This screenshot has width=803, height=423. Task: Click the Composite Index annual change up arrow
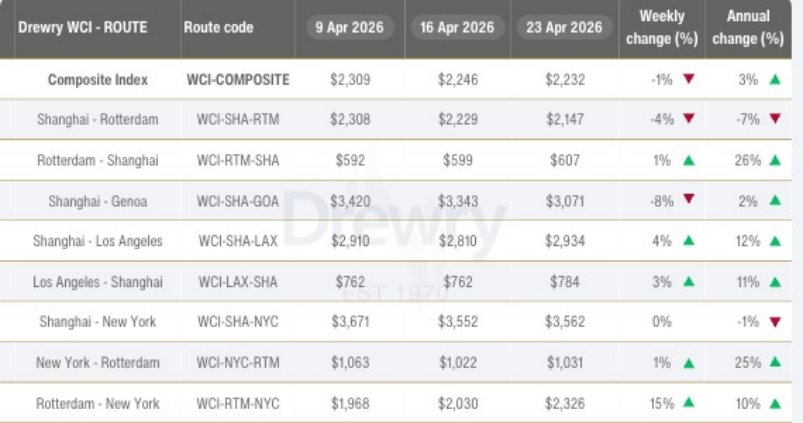click(775, 80)
